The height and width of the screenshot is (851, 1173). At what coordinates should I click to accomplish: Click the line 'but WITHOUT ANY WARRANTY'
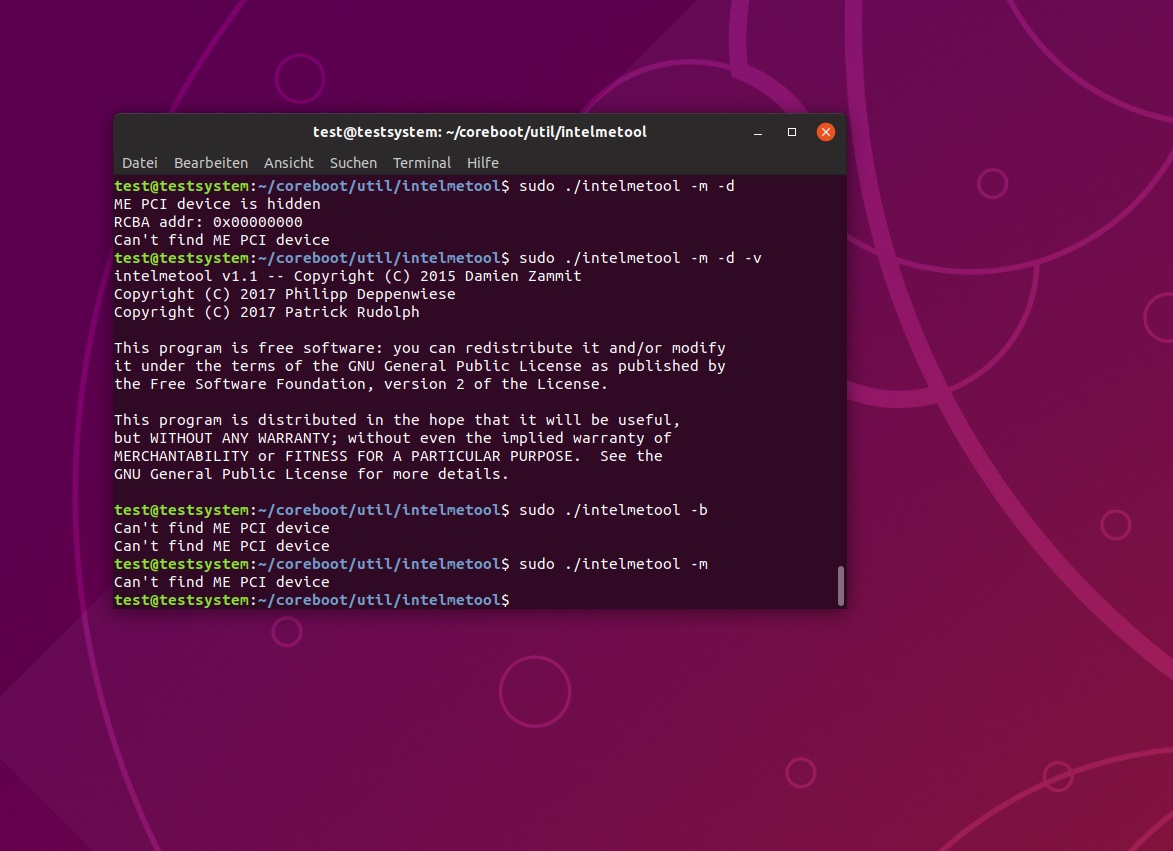[393, 437]
